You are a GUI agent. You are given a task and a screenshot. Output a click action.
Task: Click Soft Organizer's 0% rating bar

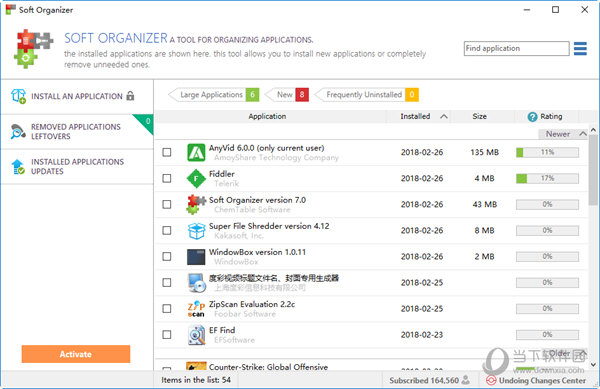pyautogui.click(x=547, y=204)
